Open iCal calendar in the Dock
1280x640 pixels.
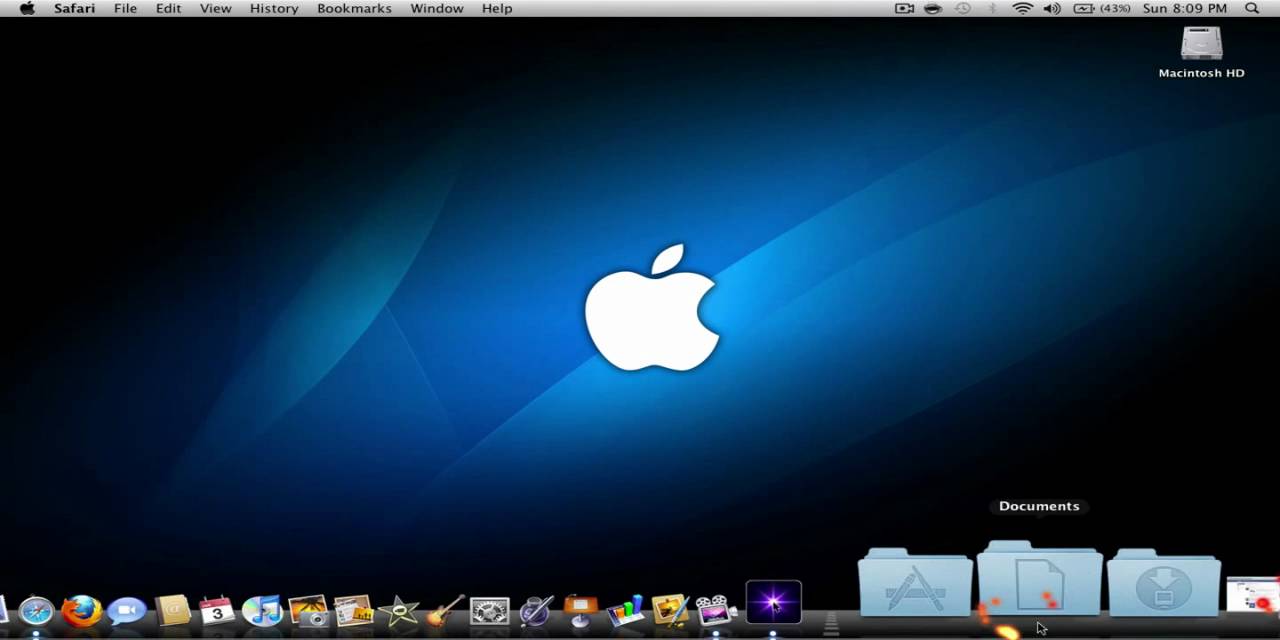(x=217, y=610)
